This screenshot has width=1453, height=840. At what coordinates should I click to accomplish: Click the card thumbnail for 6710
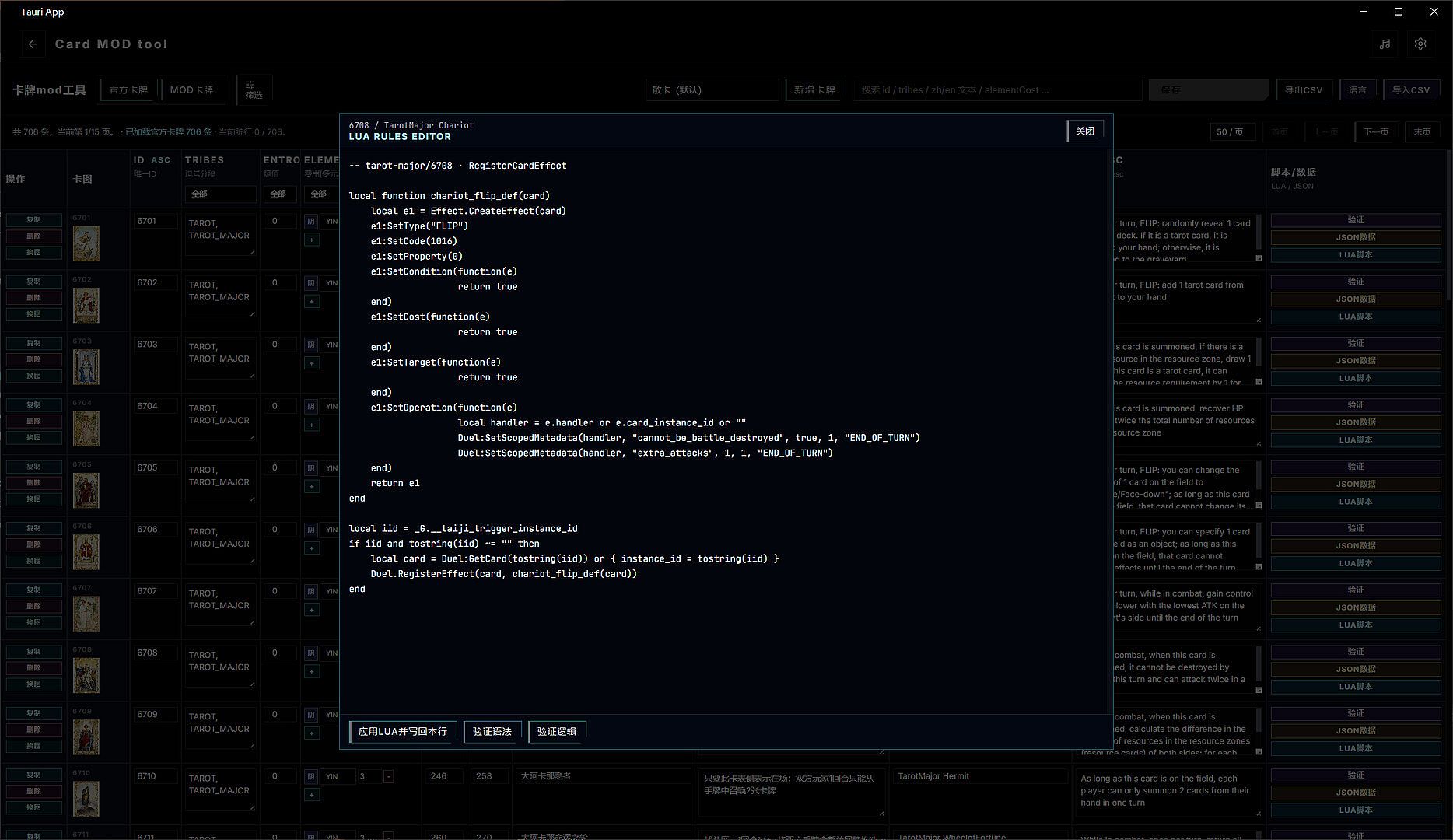coord(86,799)
